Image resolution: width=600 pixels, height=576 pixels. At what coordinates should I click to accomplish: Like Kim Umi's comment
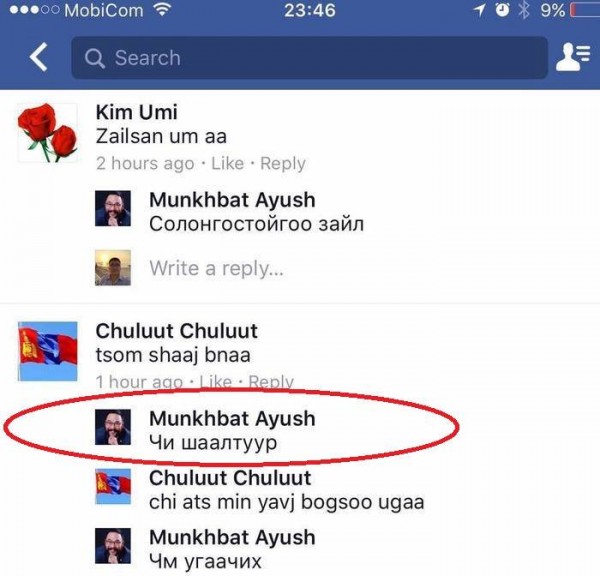(228, 163)
